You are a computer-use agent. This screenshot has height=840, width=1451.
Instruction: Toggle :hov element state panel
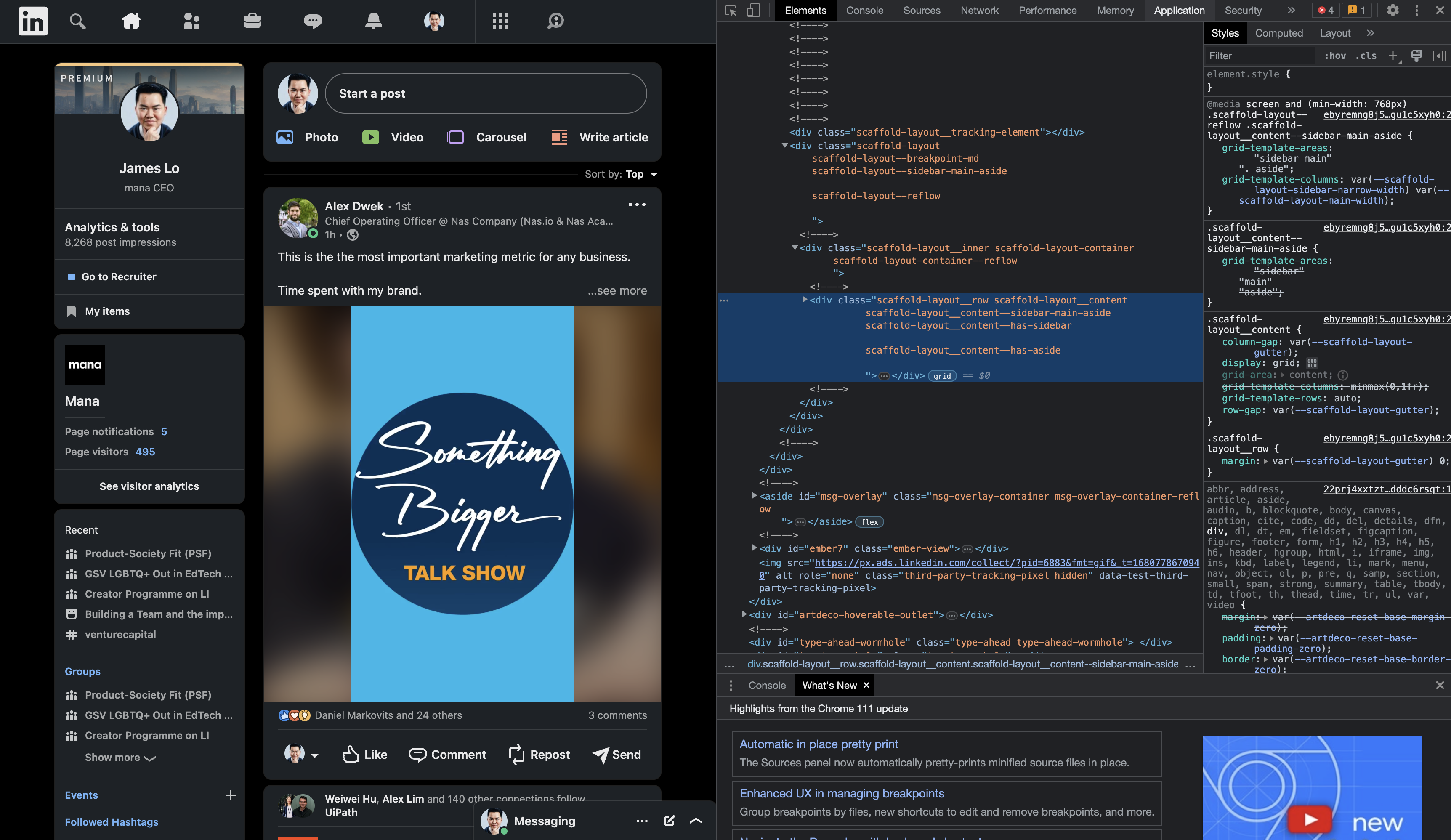1335,56
